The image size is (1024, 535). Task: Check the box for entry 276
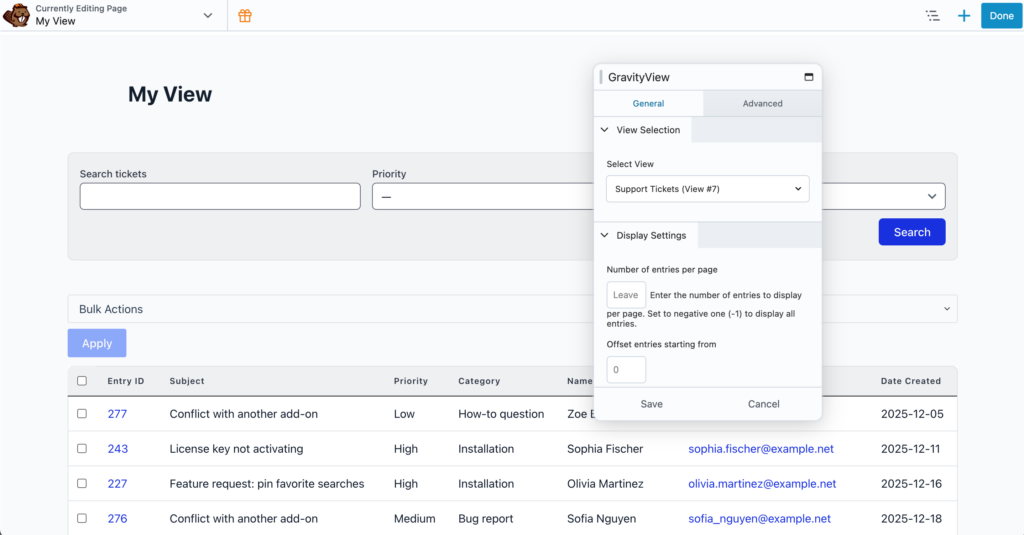[82, 518]
